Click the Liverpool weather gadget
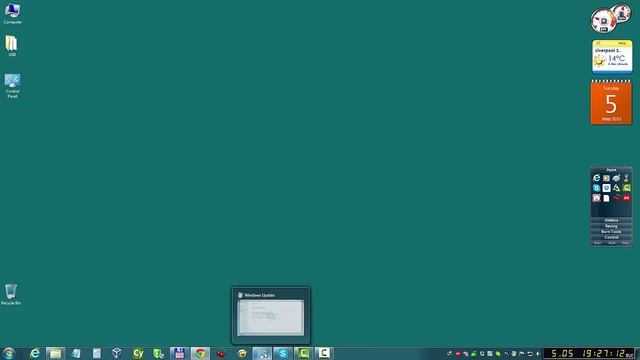 point(612,57)
